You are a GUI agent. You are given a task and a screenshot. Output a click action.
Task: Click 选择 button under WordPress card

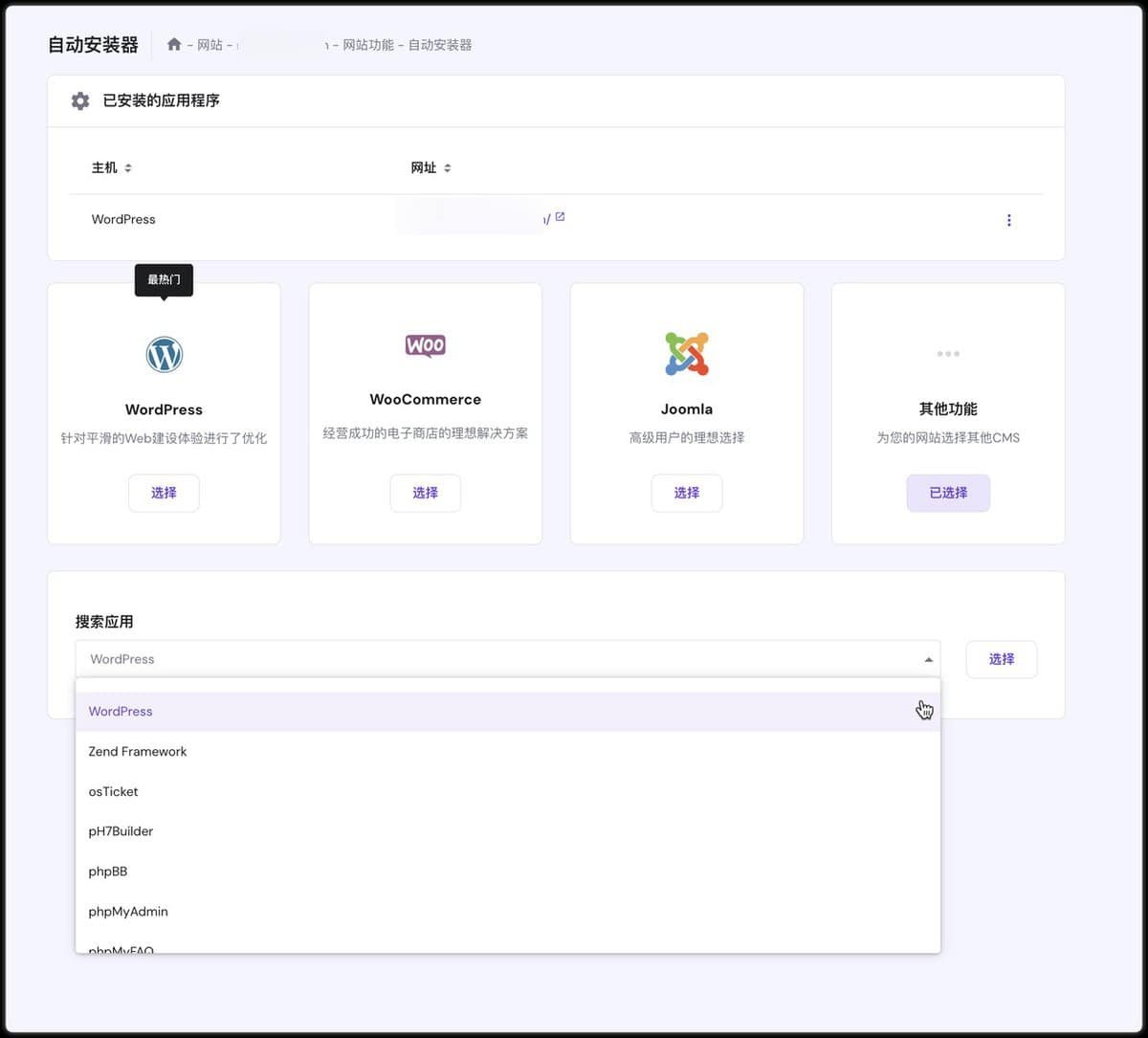tap(164, 493)
